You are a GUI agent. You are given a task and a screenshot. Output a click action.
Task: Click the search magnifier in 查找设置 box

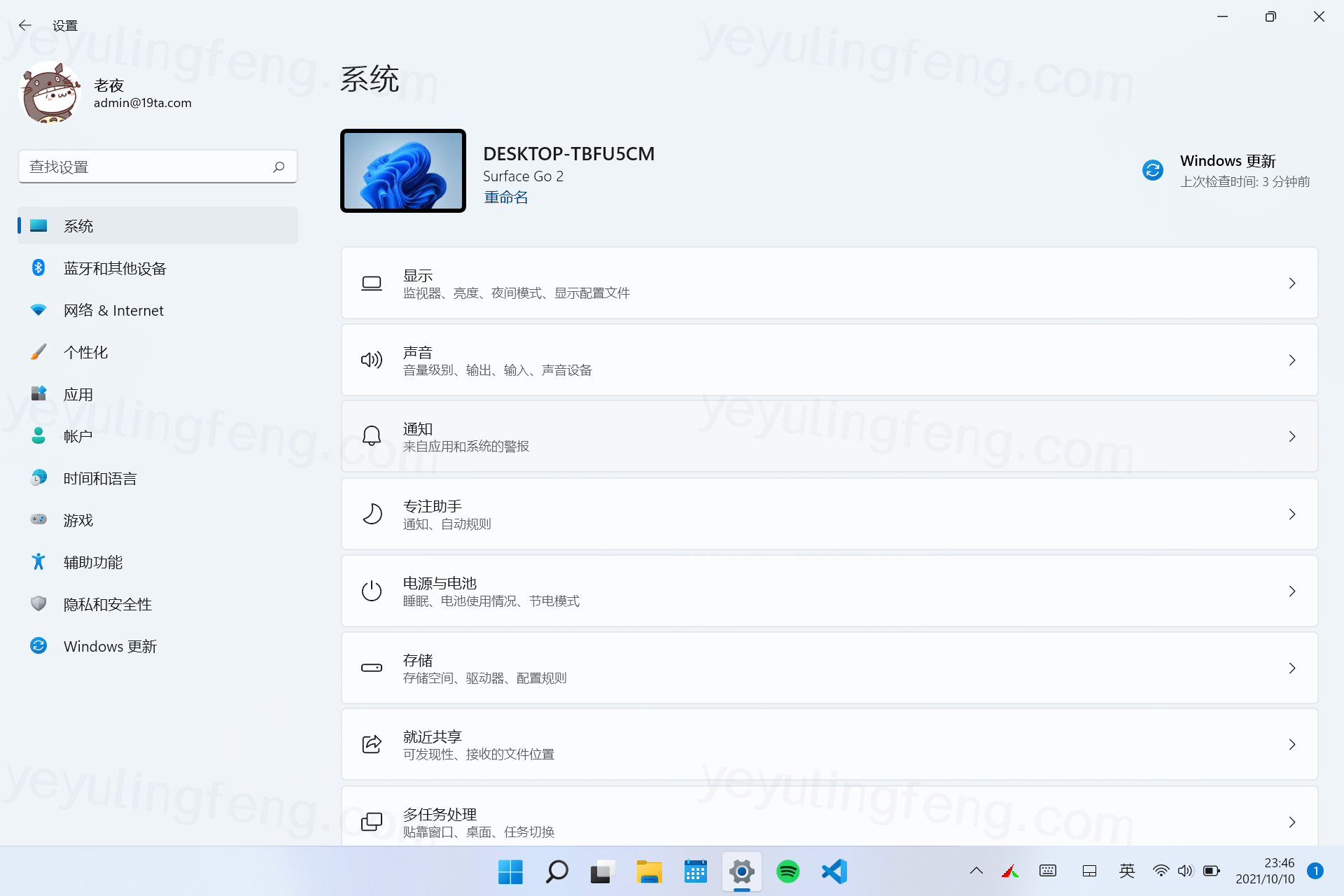pos(279,167)
